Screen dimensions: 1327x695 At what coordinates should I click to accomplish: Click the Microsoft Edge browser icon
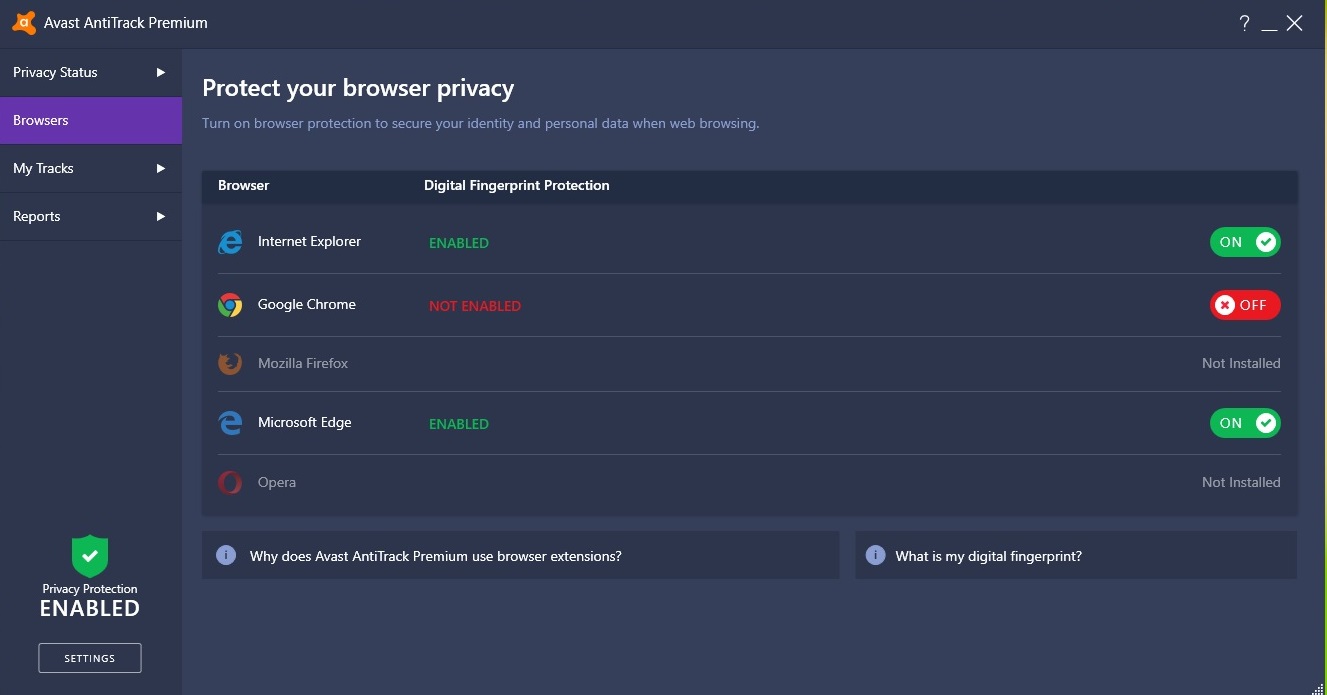[x=230, y=423]
